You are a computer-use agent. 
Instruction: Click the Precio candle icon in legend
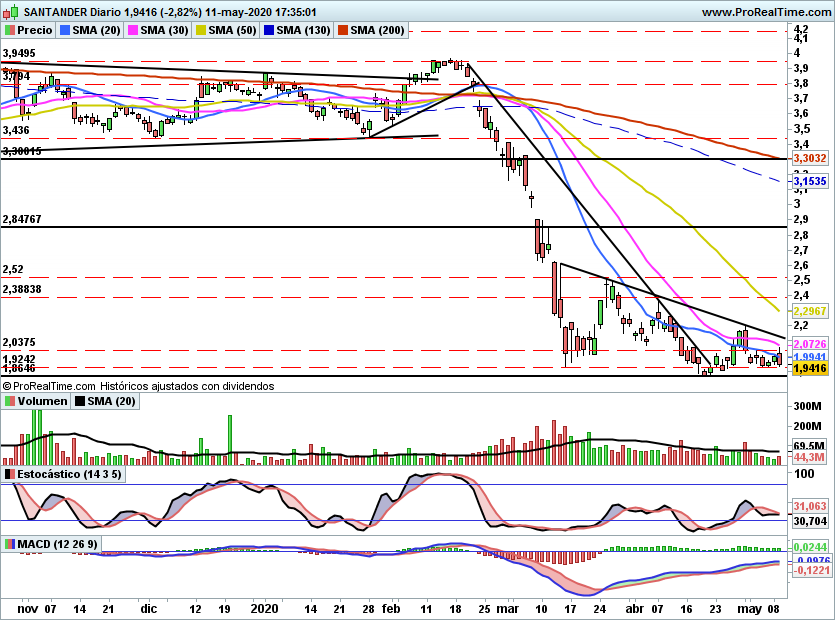(x=11, y=31)
